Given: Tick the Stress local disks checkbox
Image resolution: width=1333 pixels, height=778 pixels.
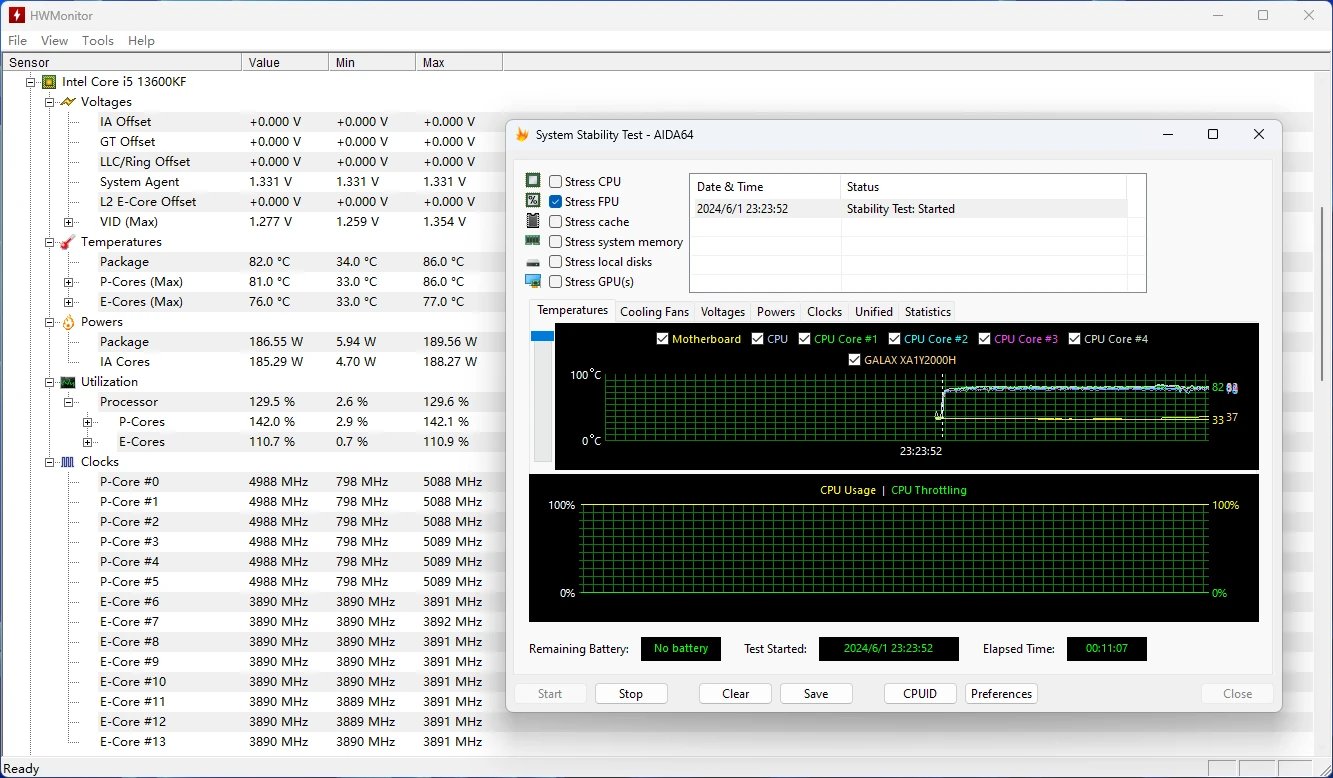Looking at the screenshot, I should 556,262.
